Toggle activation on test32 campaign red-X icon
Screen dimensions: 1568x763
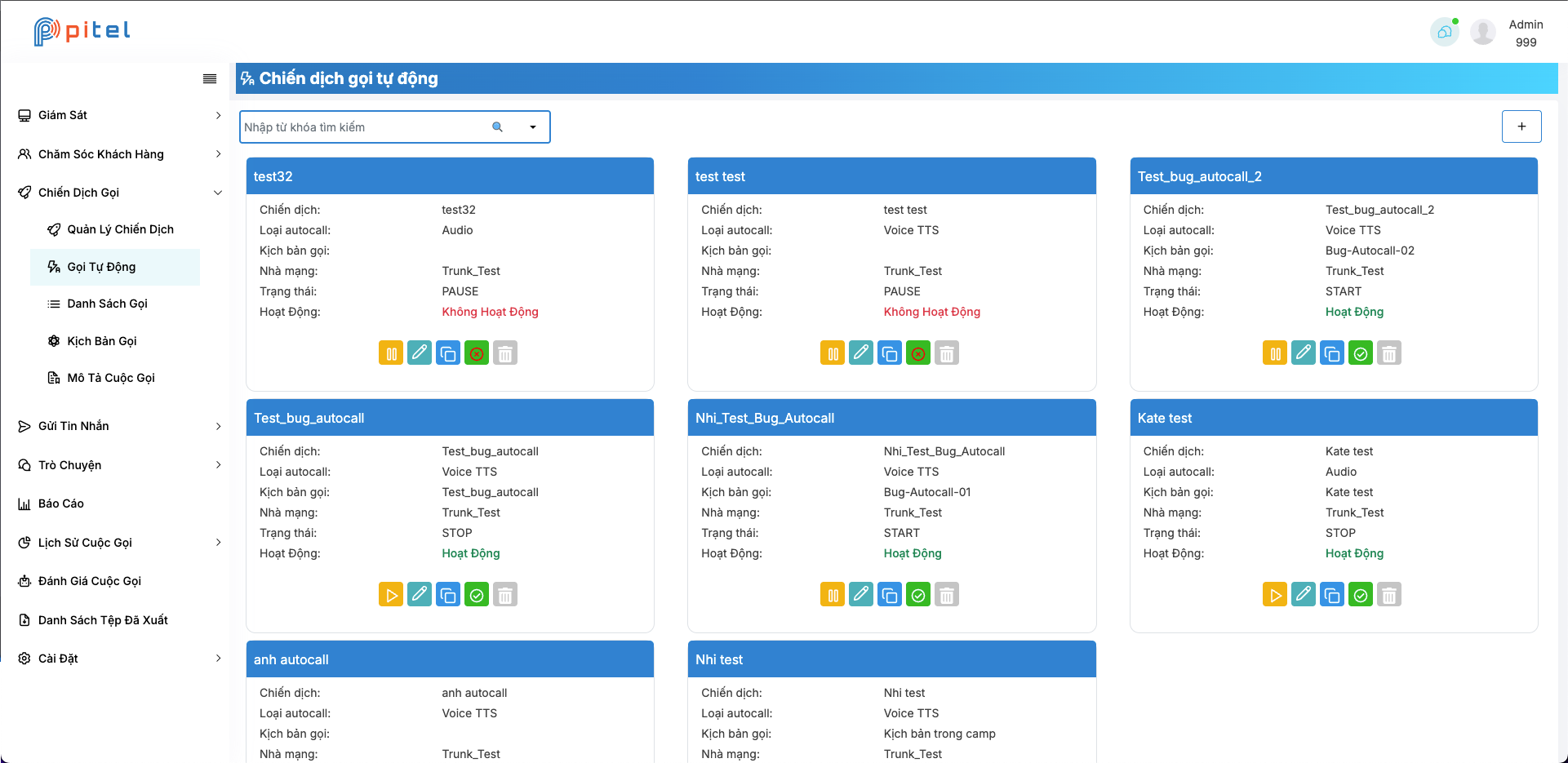477,353
